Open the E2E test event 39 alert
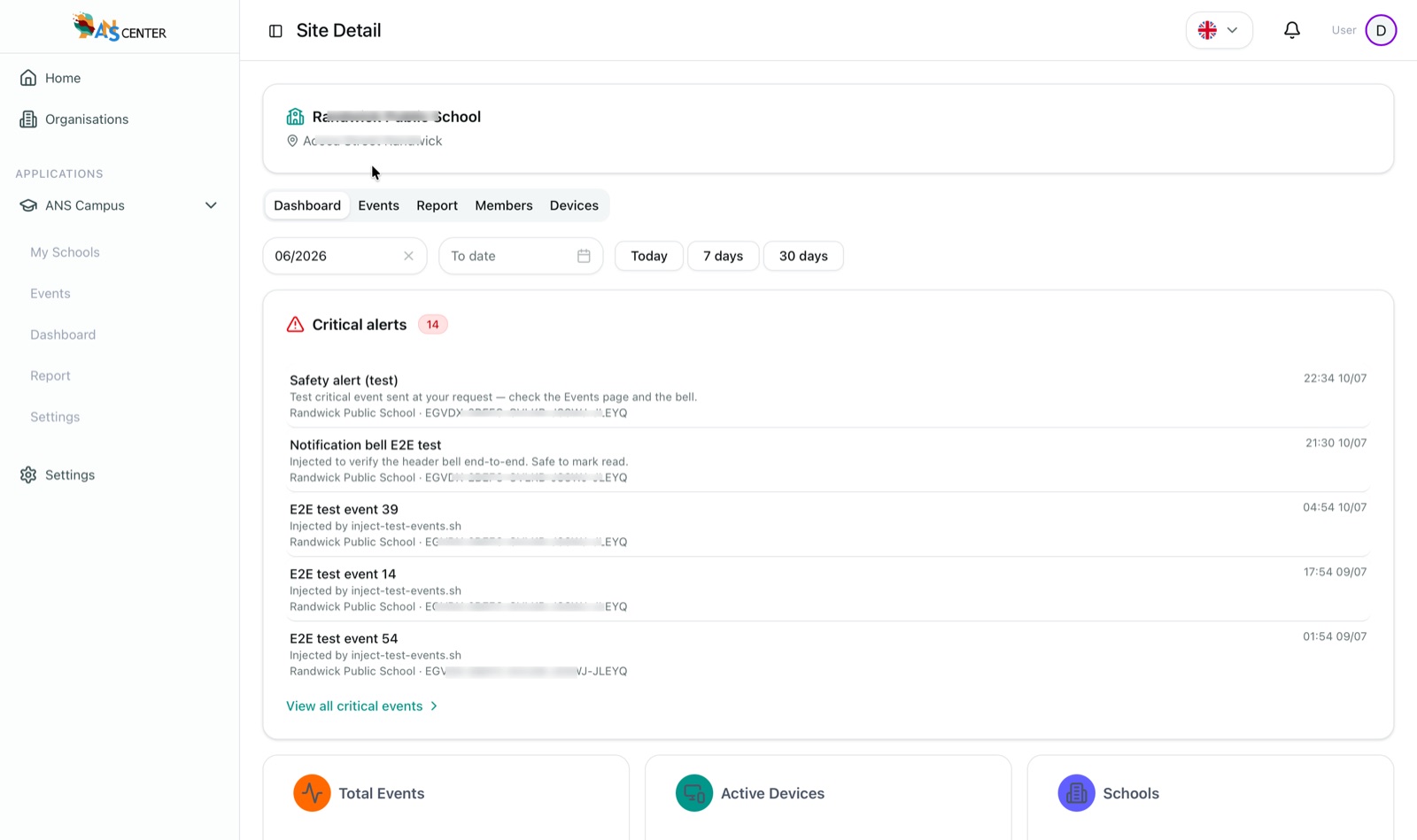 point(828,525)
